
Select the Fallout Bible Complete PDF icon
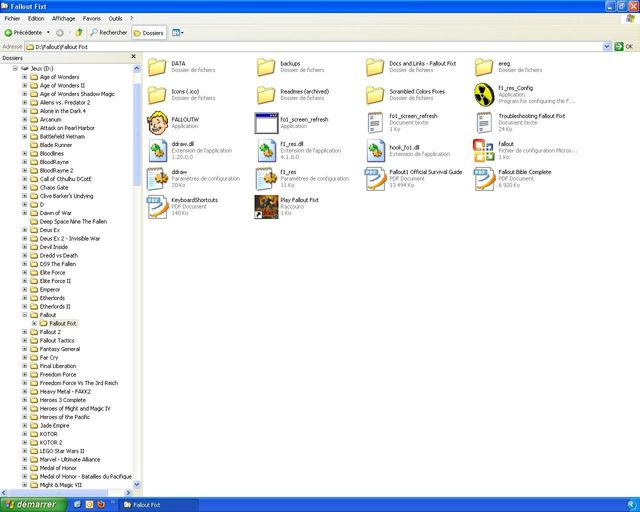(x=484, y=179)
